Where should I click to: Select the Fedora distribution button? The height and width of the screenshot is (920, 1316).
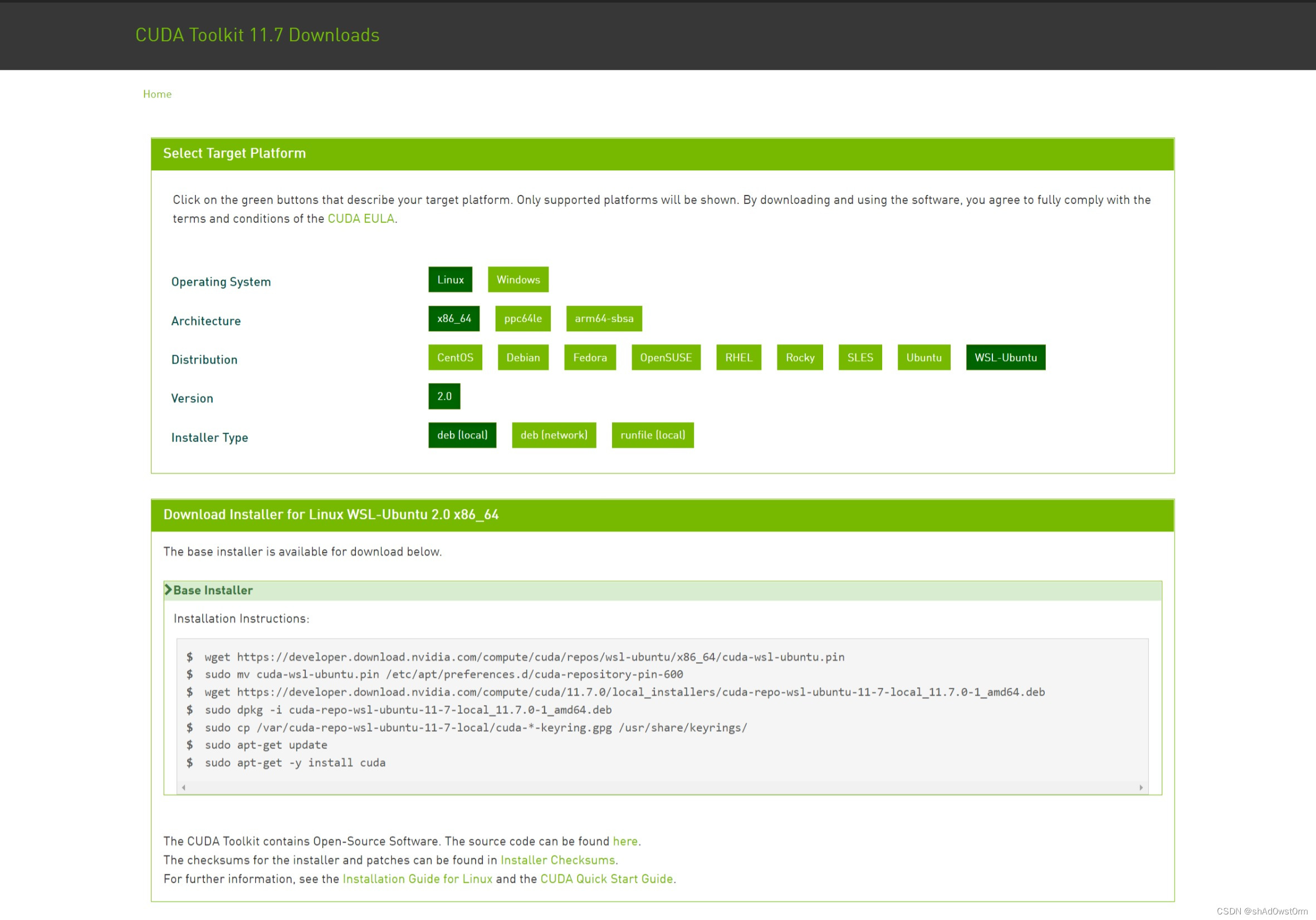589,358
